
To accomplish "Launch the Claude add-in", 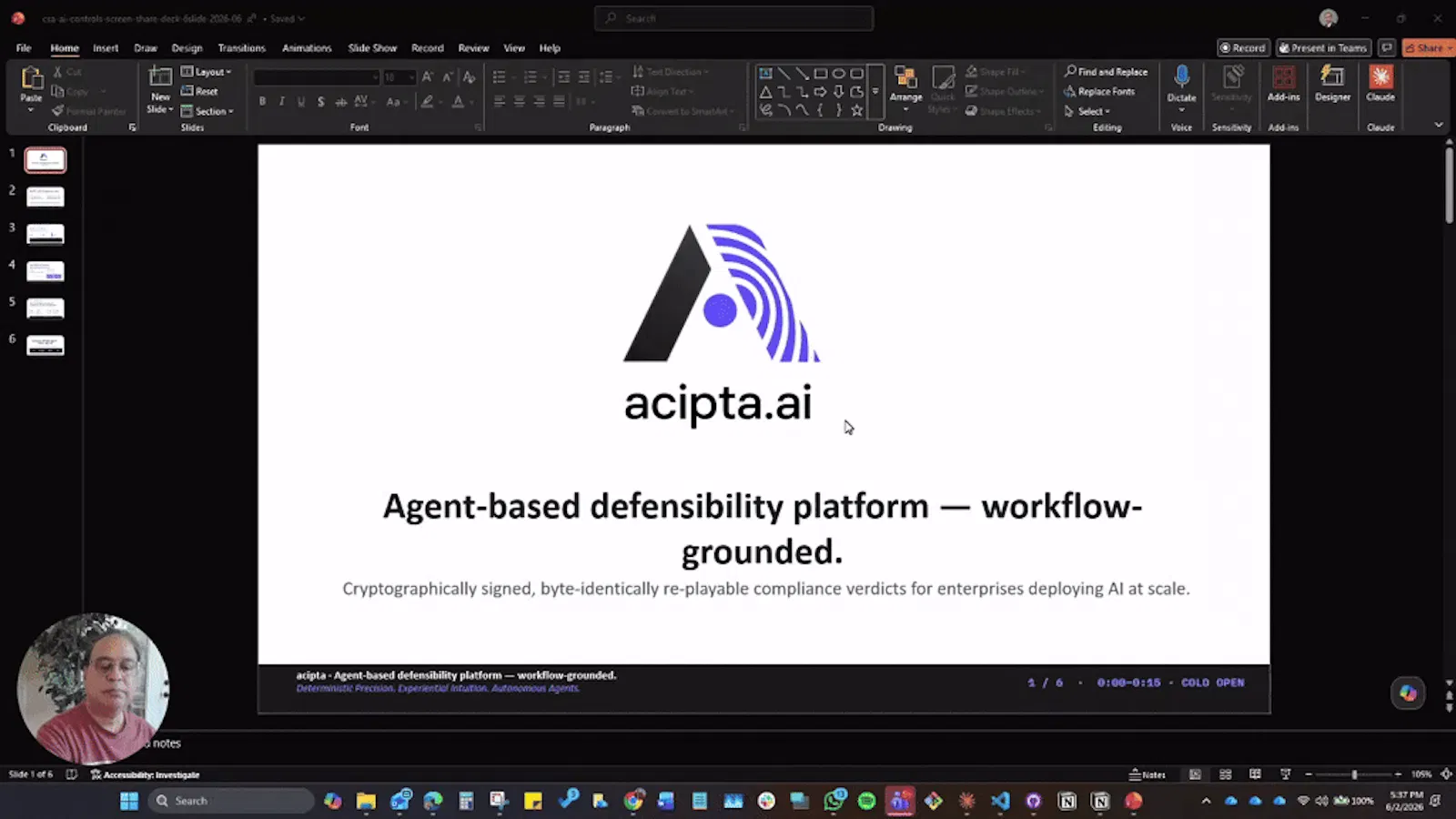I will pyautogui.click(x=1380, y=85).
